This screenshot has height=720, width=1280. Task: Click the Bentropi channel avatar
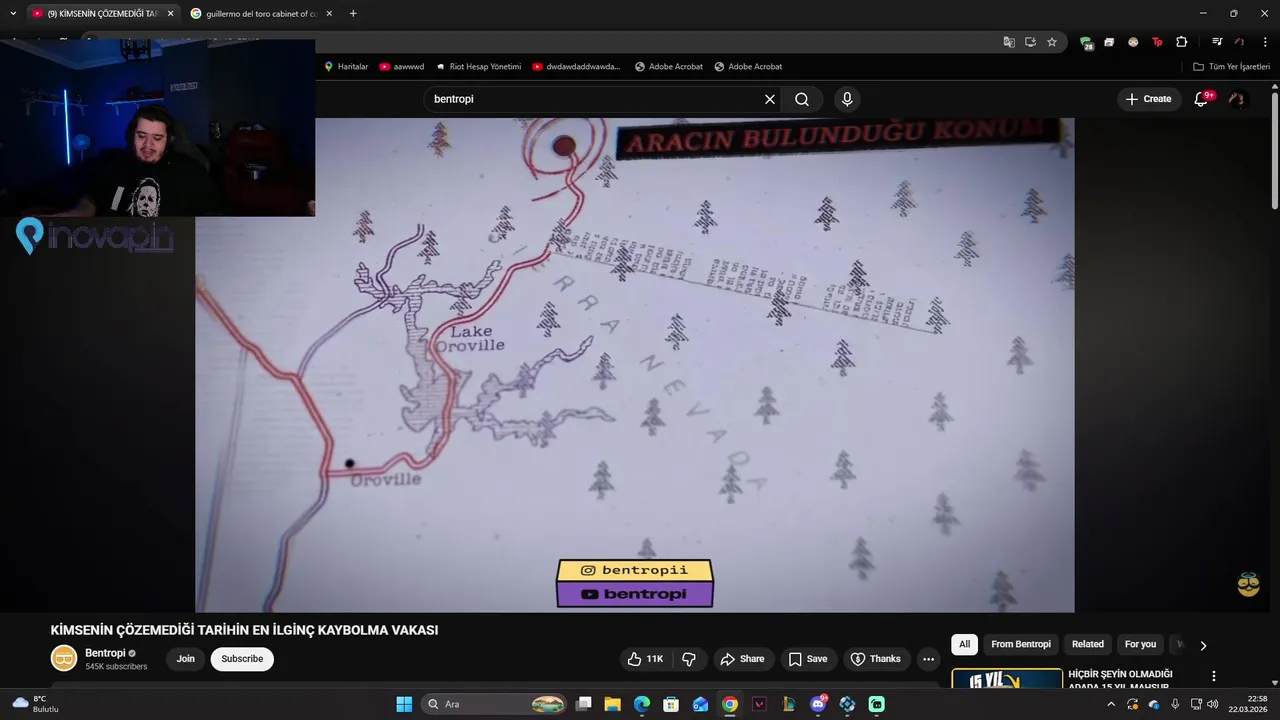(64, 658)
